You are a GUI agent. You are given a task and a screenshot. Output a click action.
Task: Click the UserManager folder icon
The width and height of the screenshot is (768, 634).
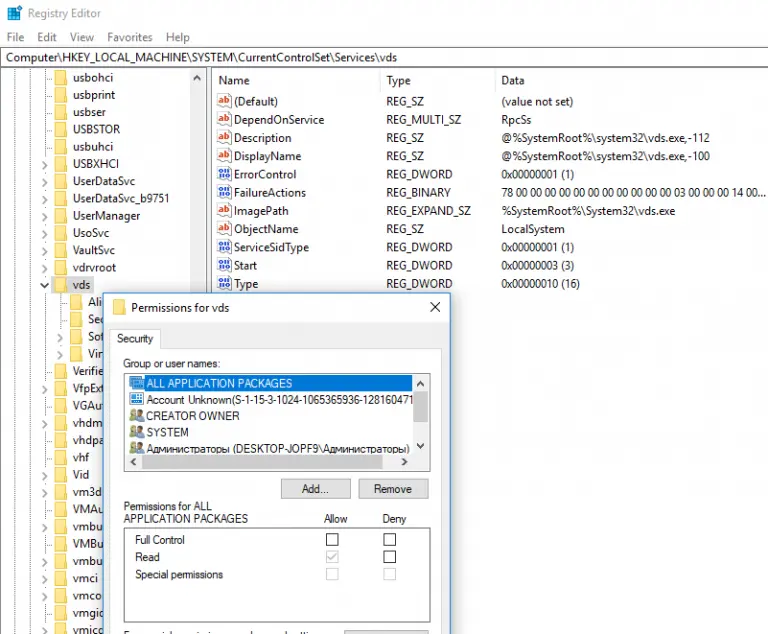coord(60,216)
